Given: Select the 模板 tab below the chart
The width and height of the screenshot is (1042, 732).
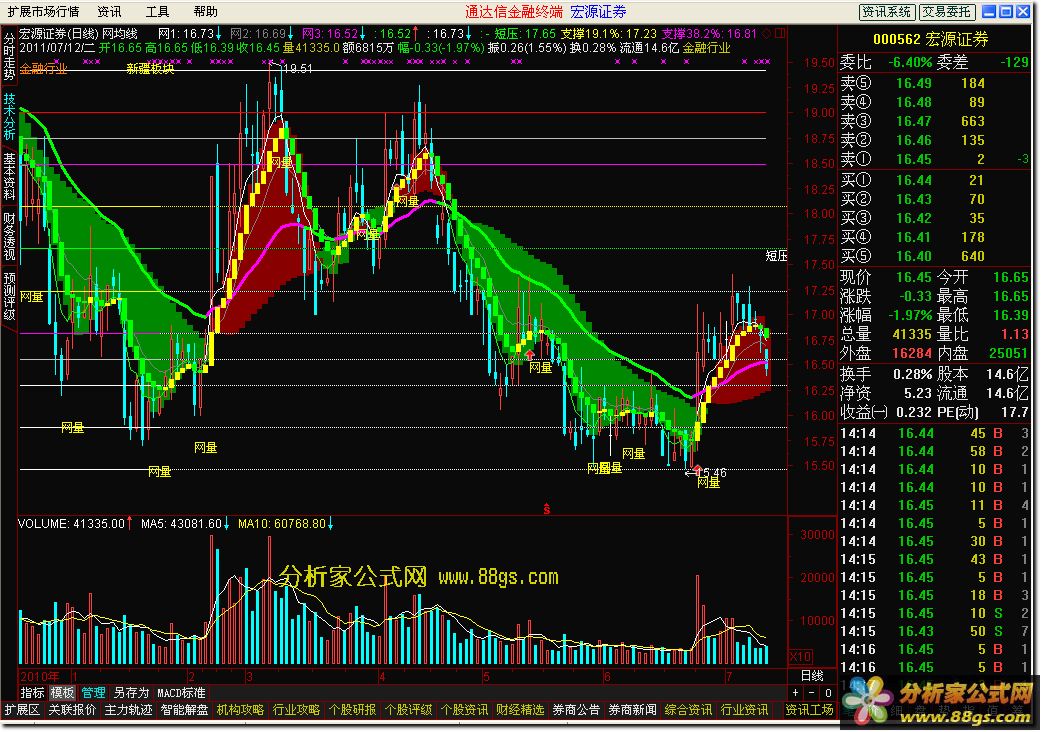Looking at the screenshot, I should [x=62, y=693].
